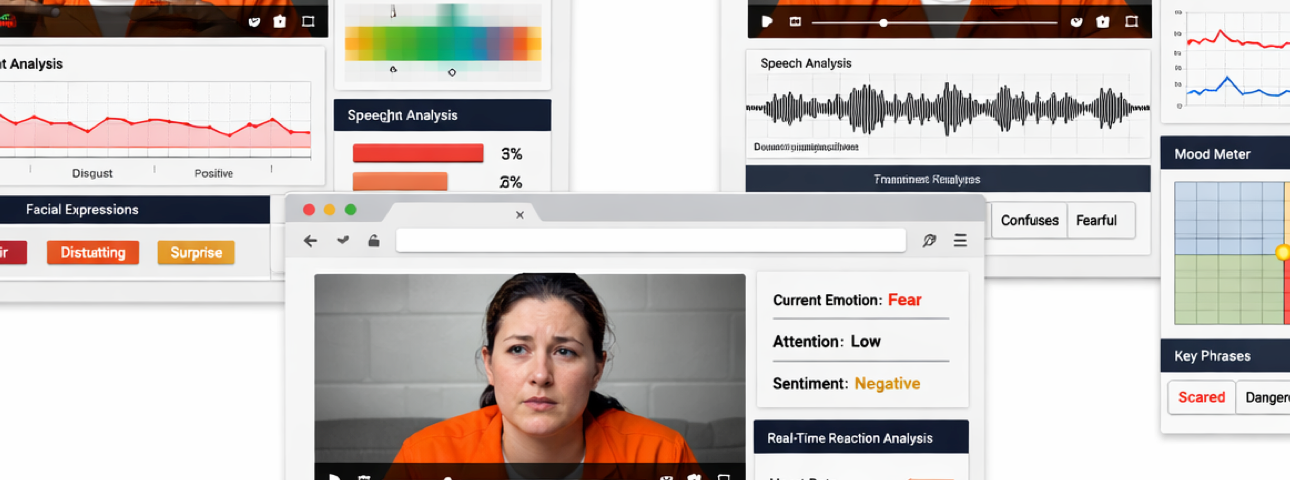
Task: Click the Scared key phrase
Action: (x=1201, y=397)
